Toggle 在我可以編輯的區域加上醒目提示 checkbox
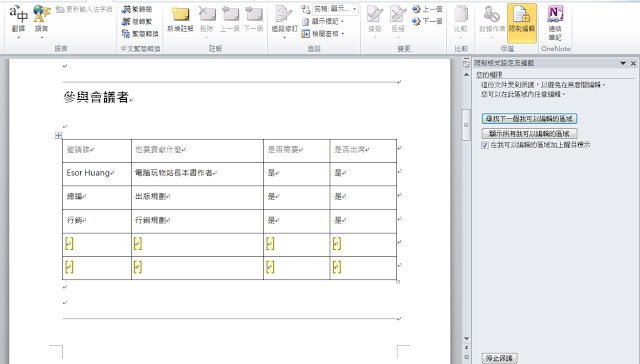Viewport: 640px width, 364px height. 485,145
